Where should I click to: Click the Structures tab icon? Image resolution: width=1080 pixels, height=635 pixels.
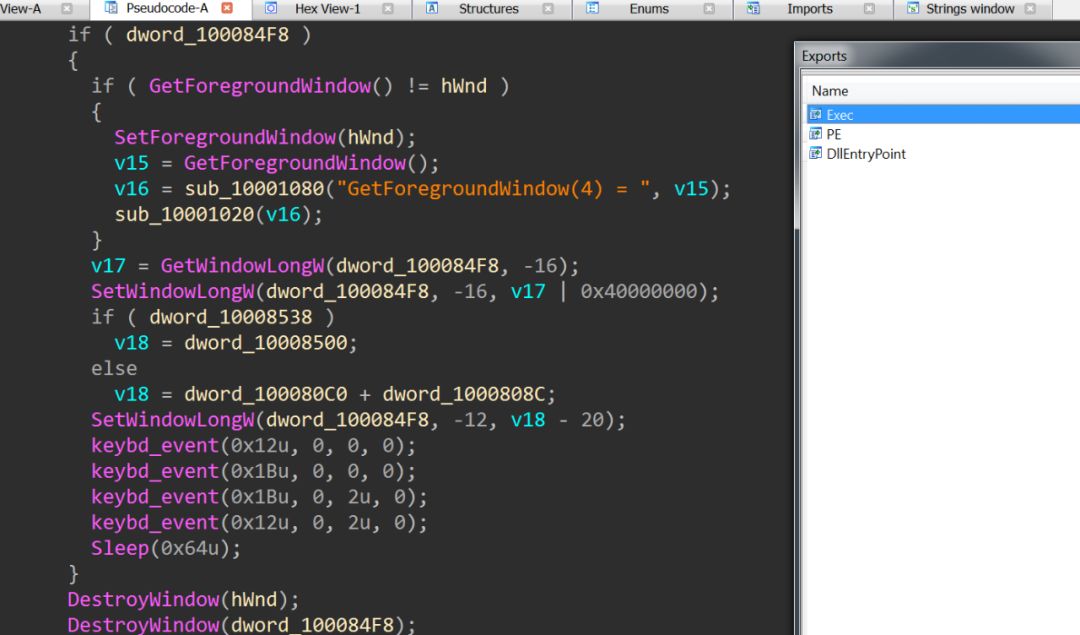(x=432, y=8)
